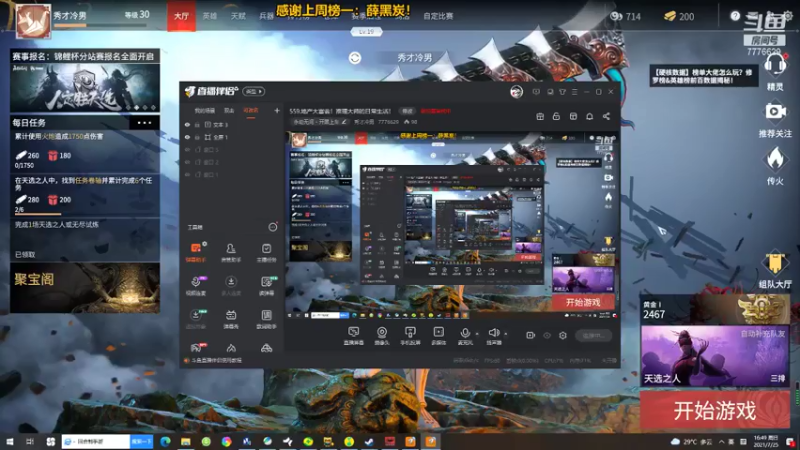The image size is (800, 450).
Task: Toggle visibility of the 文本 3 source
Action: (187, 124)
